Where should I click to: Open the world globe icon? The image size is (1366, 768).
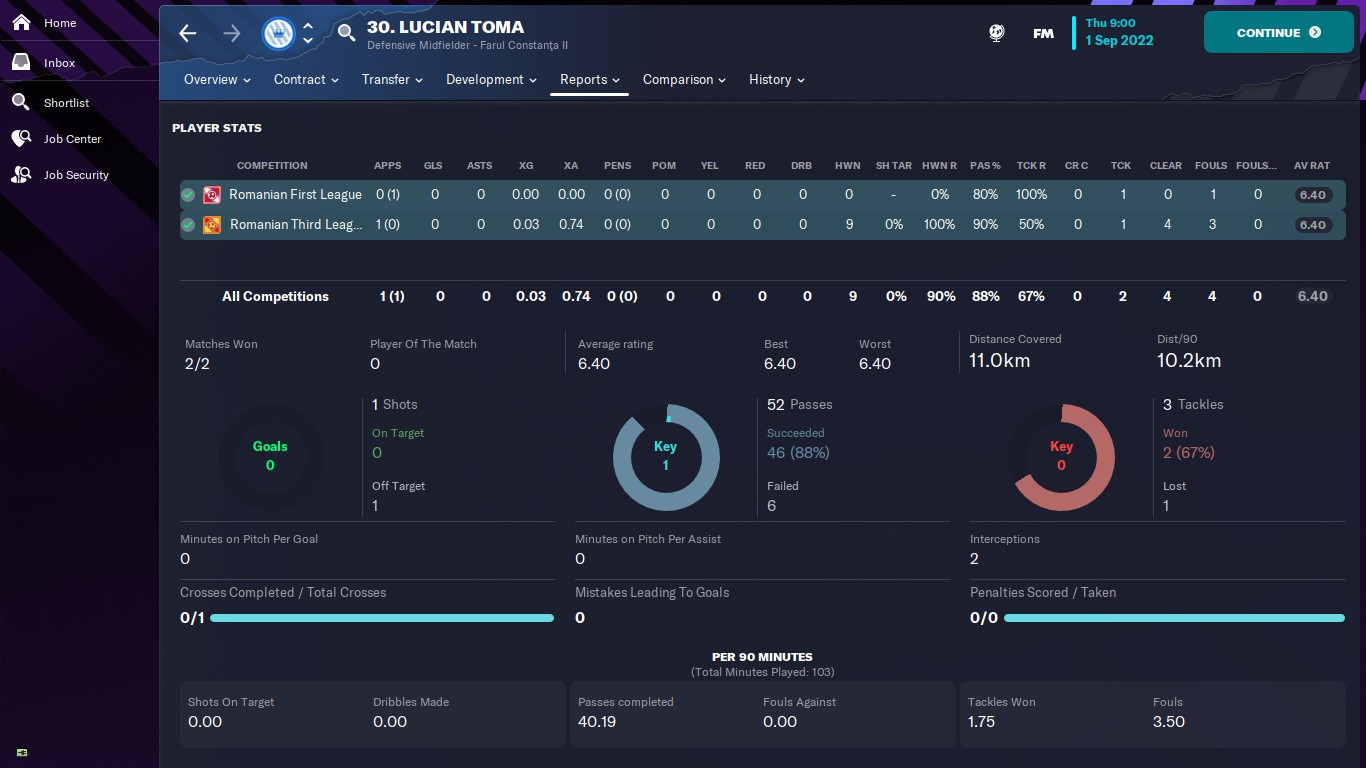997,33
